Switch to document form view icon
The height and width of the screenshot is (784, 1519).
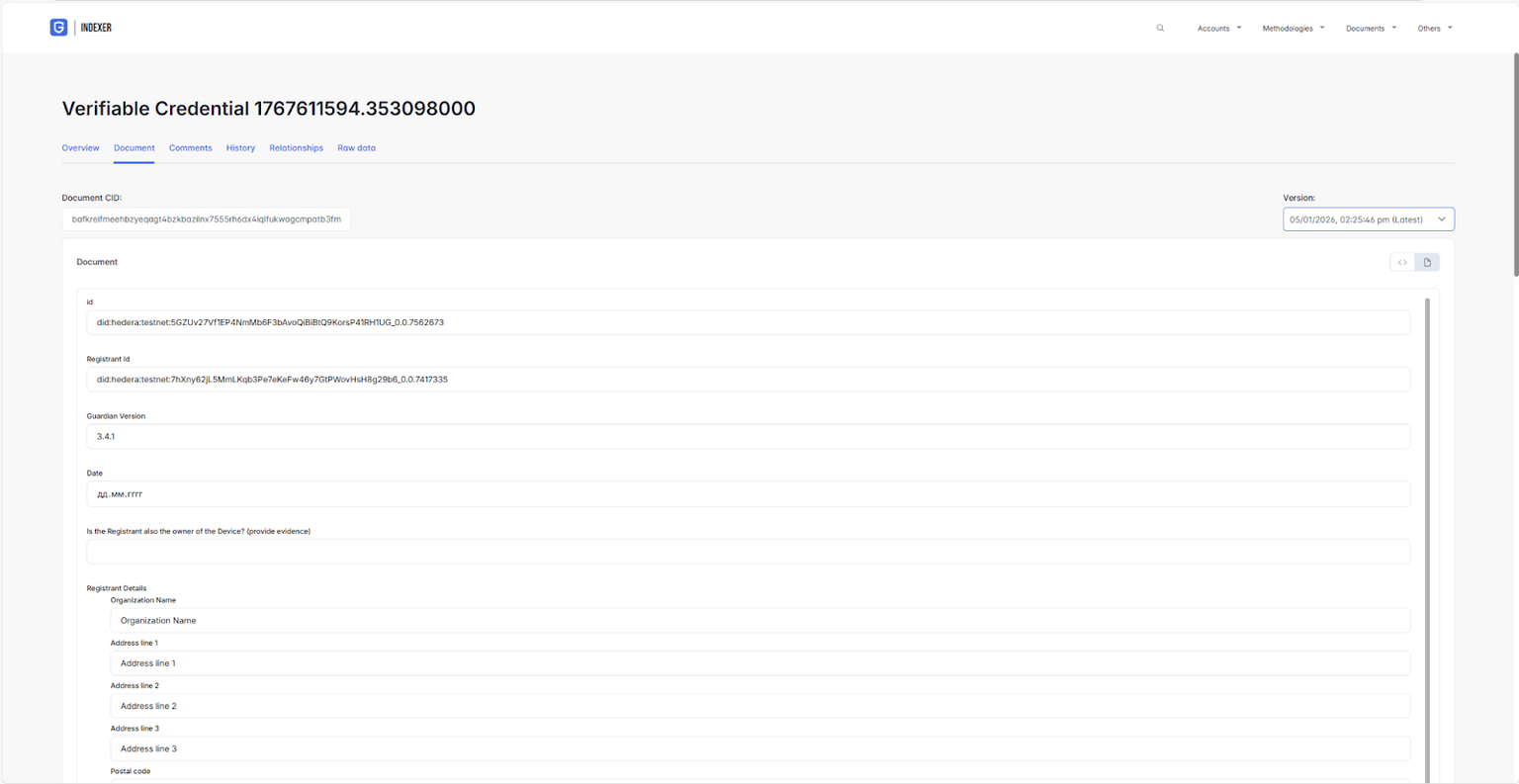point(1427,262)
